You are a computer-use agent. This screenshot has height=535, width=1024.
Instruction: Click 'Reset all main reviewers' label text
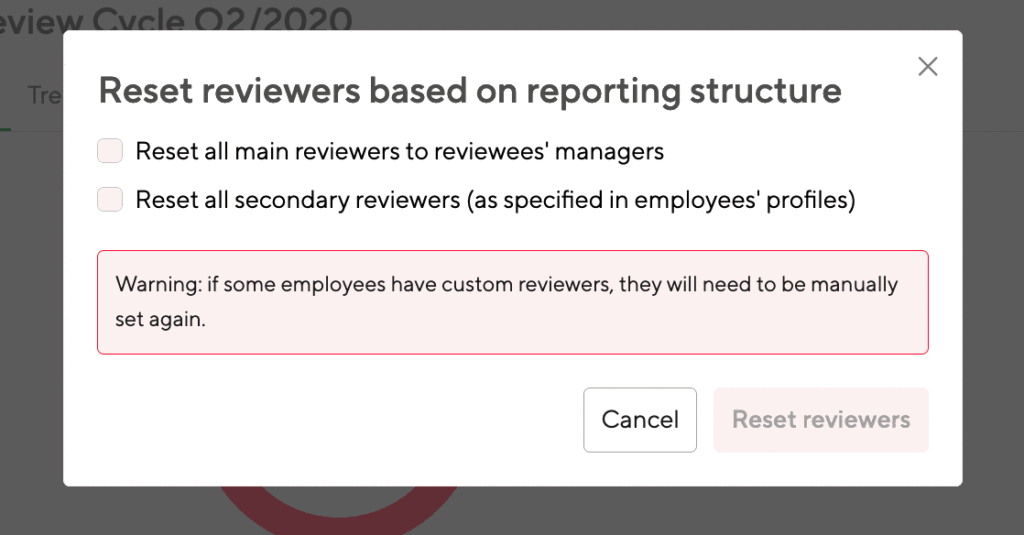400,152
